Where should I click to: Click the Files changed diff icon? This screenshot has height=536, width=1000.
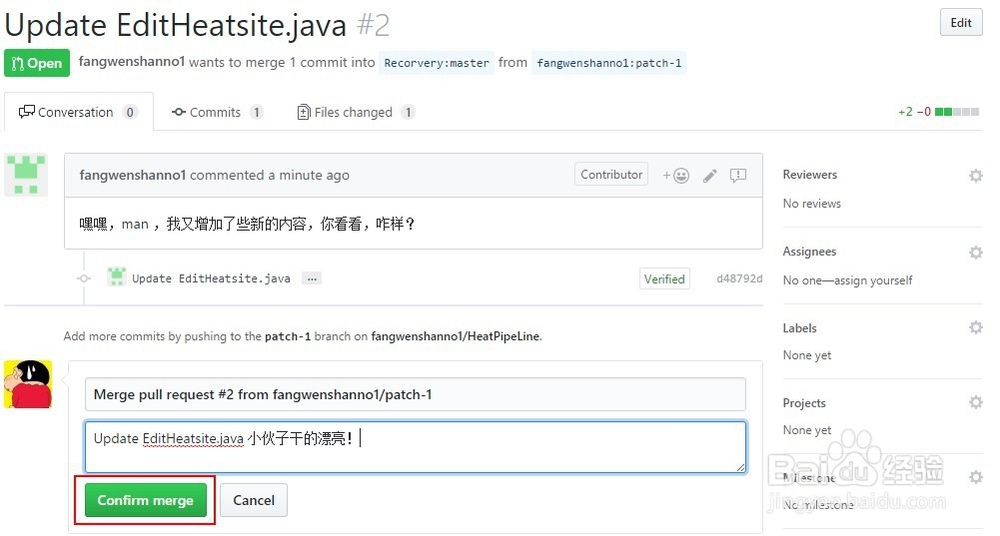[304, 112]
